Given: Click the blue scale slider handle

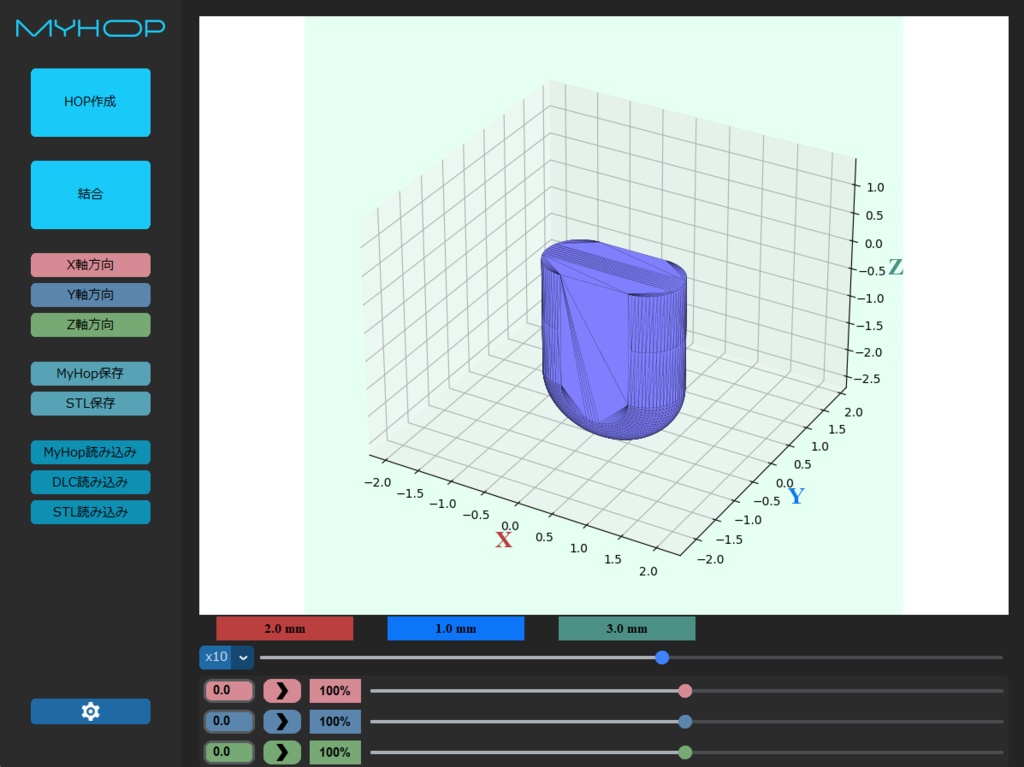Looking at the screenshot, I should [x=662, y=657].
